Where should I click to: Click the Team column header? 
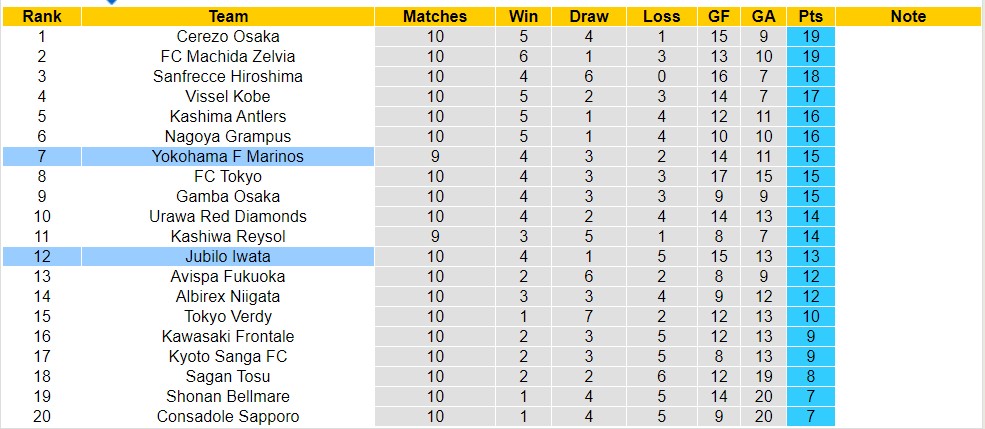[x=229, y=16]
